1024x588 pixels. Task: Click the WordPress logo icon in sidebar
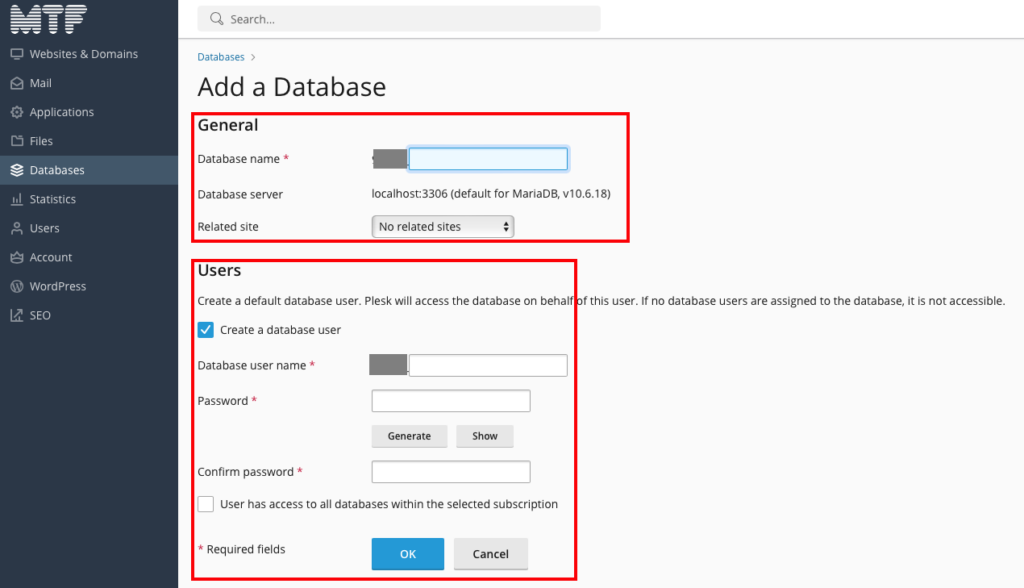coord(17,286)
